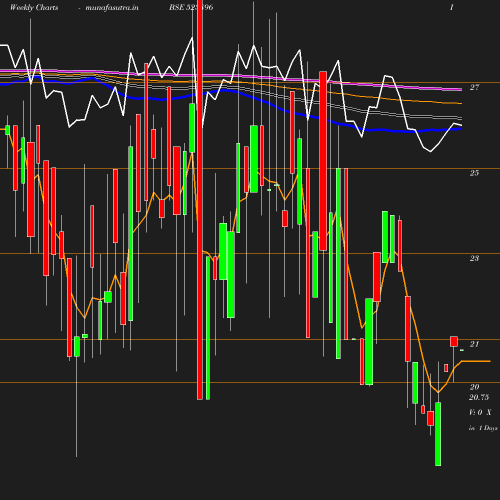Click the 20.75 current price value

[x=479, y=397]
